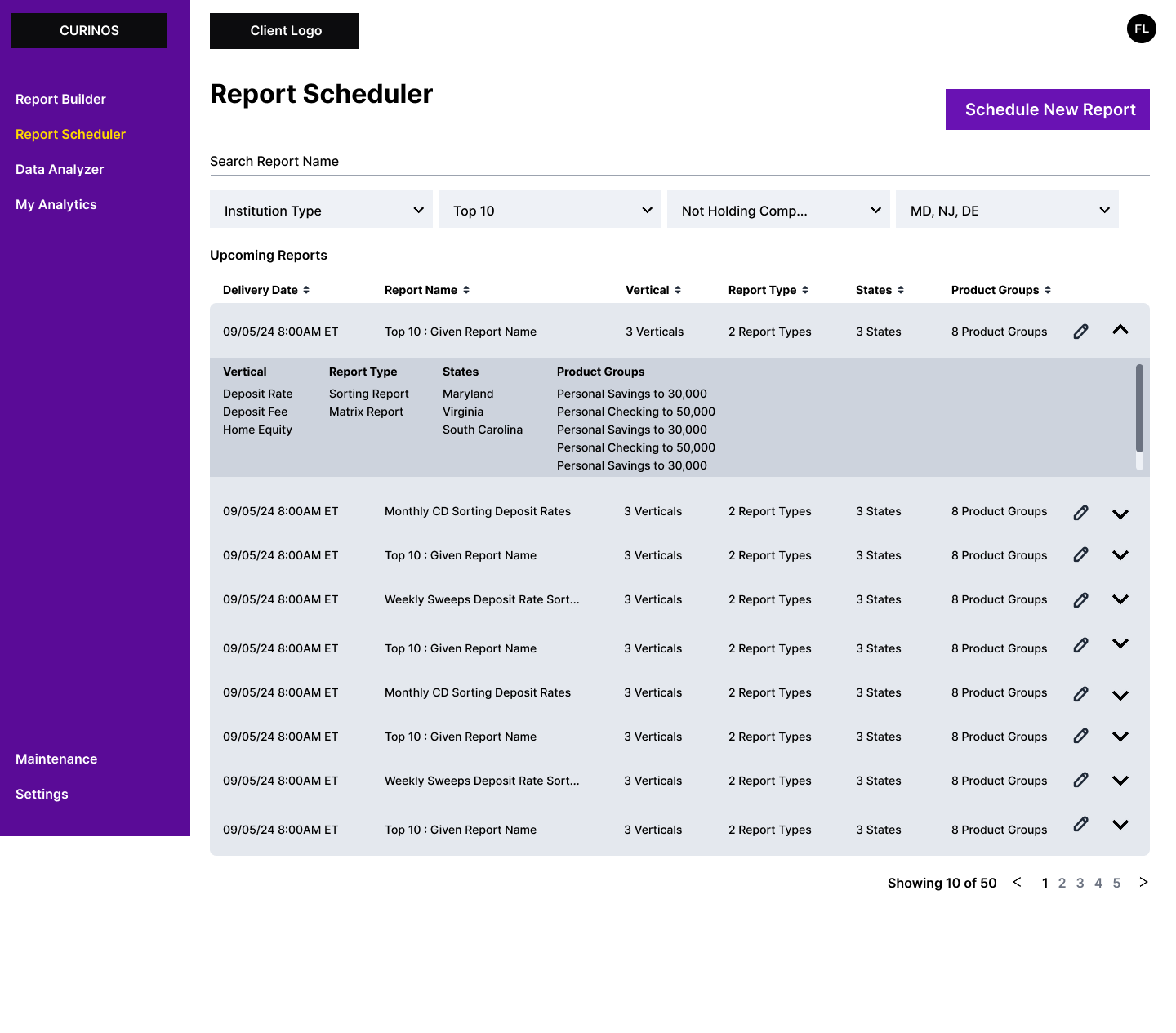Screen dimensions: 1176x1033
Task: Edit the second Weekly Sweeps Deposit report
Action: 1080,780
